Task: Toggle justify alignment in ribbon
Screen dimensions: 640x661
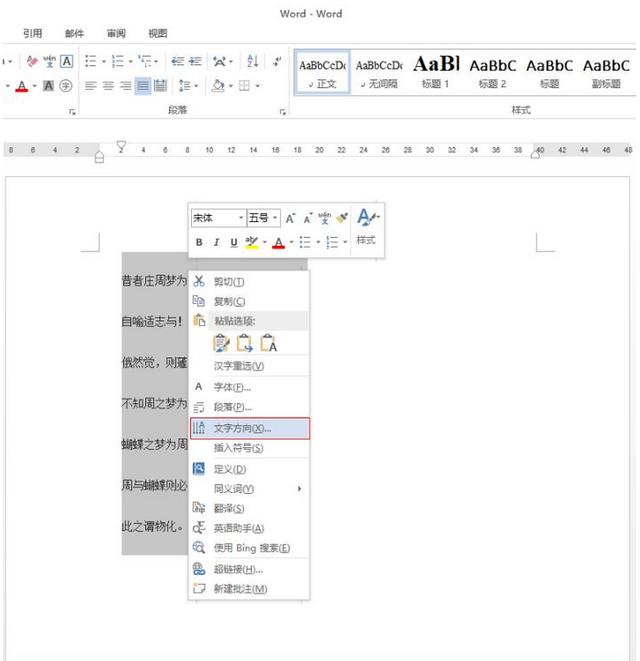Action: click(143, 86)
